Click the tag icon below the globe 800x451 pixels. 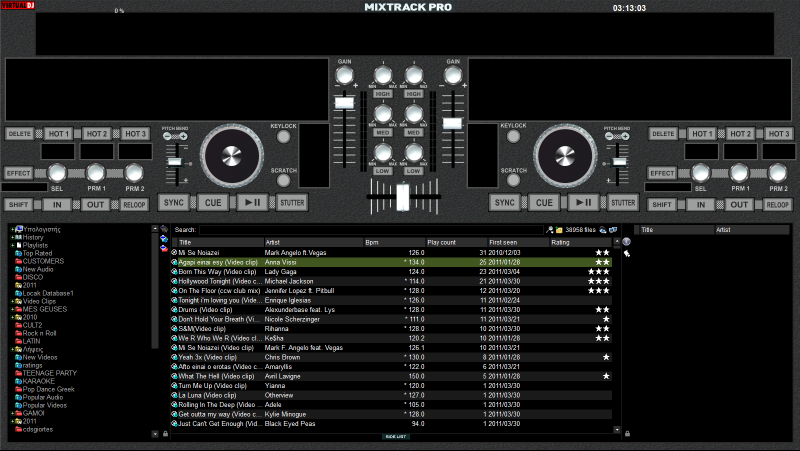(627, 253)
